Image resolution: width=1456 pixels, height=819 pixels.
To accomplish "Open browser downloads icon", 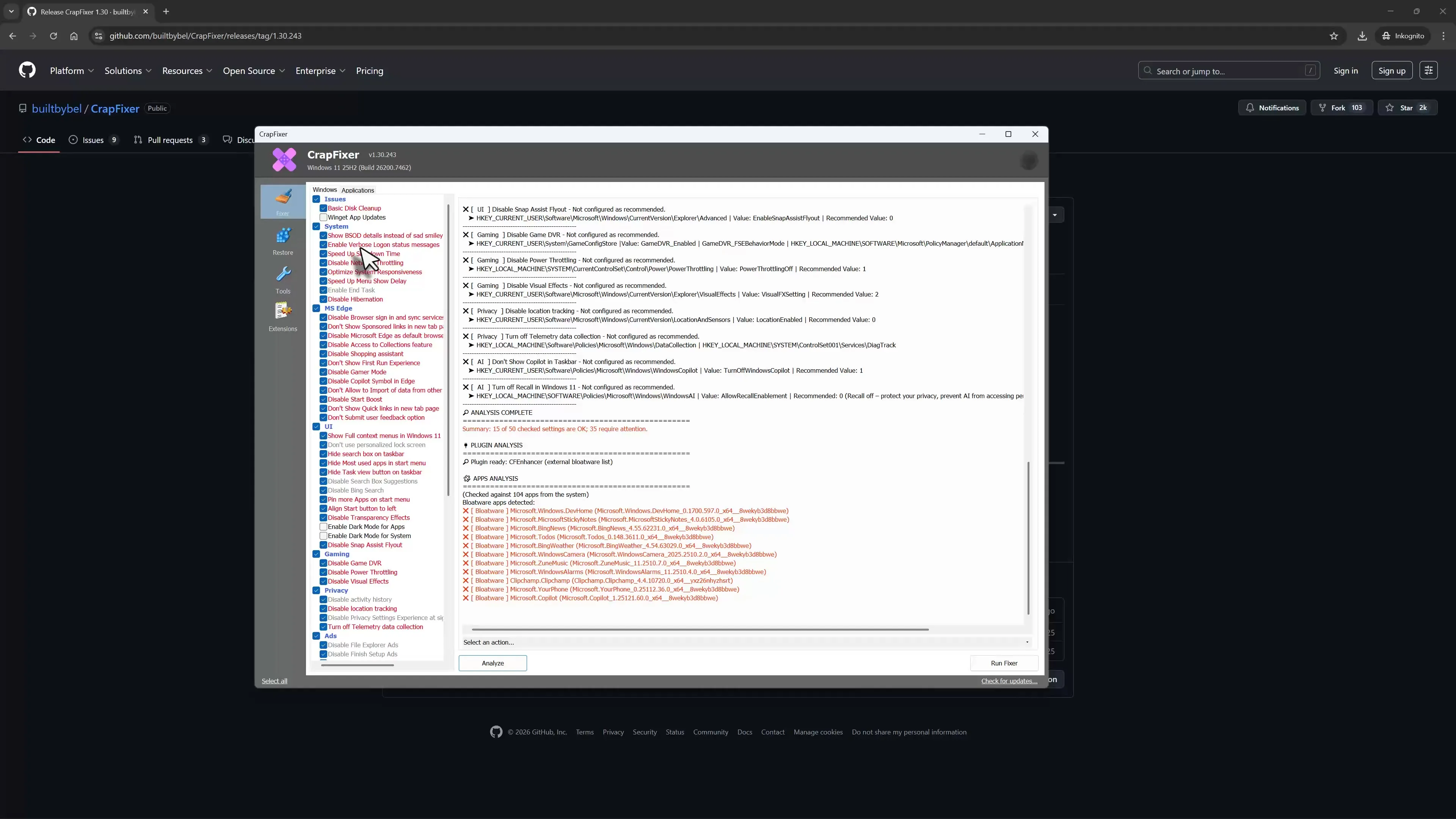I will pos(1362,36).
